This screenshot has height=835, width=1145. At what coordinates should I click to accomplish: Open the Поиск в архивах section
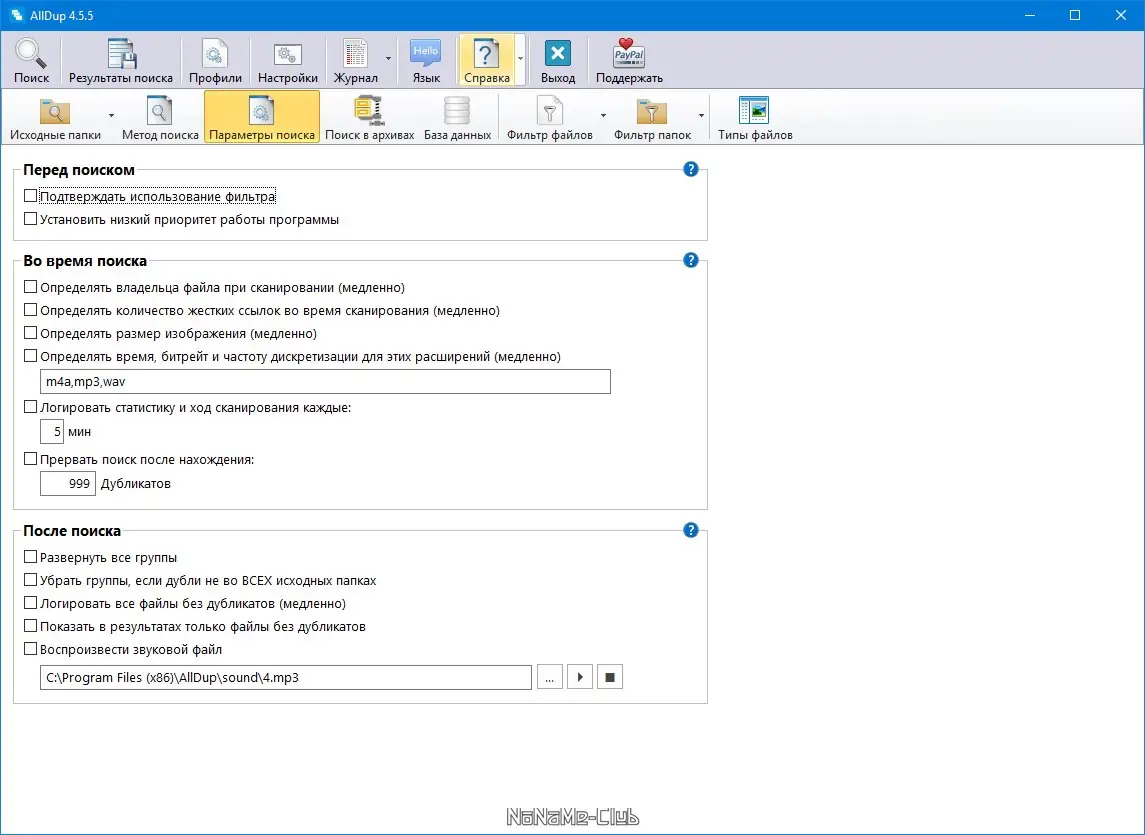[369, 117]
